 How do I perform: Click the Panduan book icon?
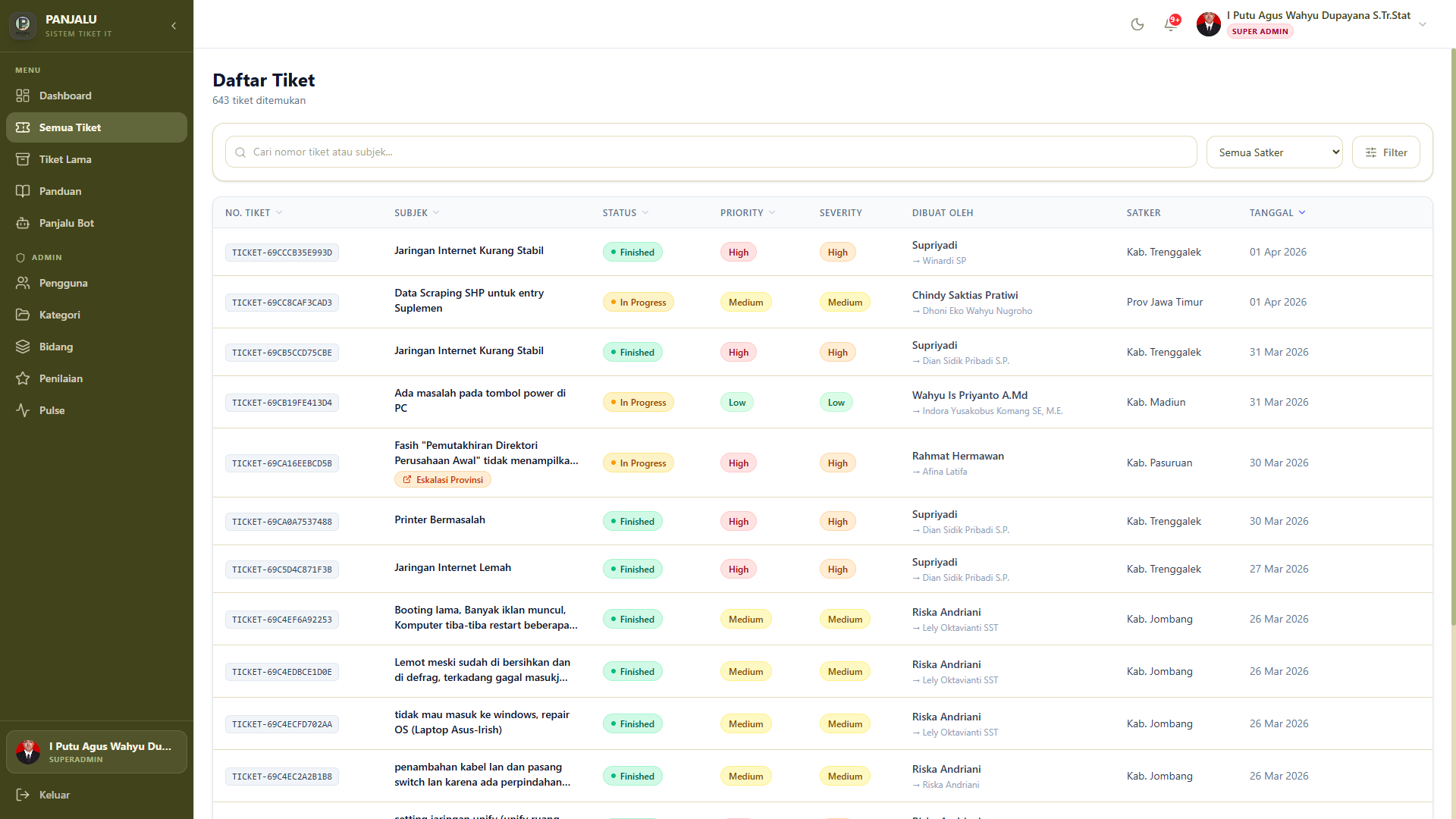coord(23,191)
